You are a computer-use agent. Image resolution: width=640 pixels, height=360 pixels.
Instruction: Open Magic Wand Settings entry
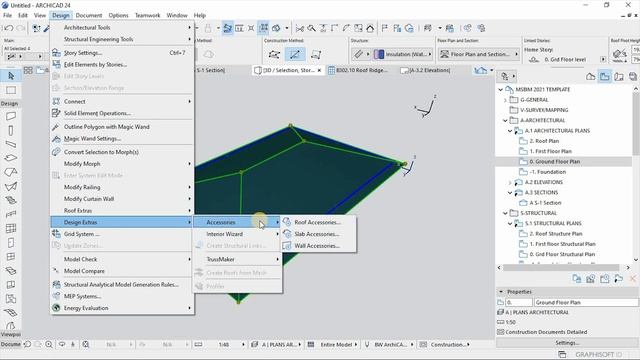122,139
